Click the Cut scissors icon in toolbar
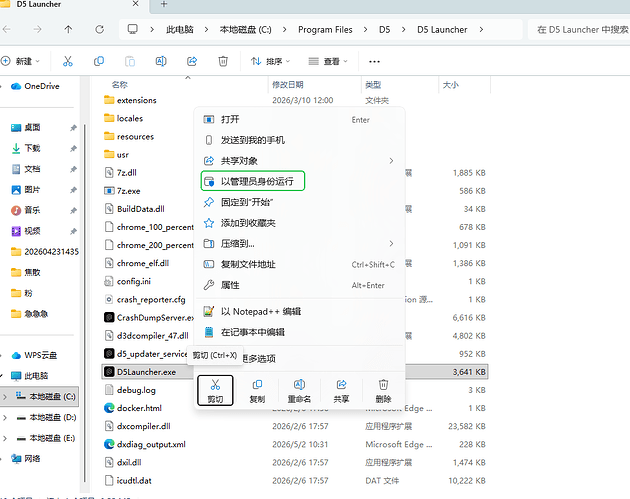 pyautogui.click(x=68, y=61)
